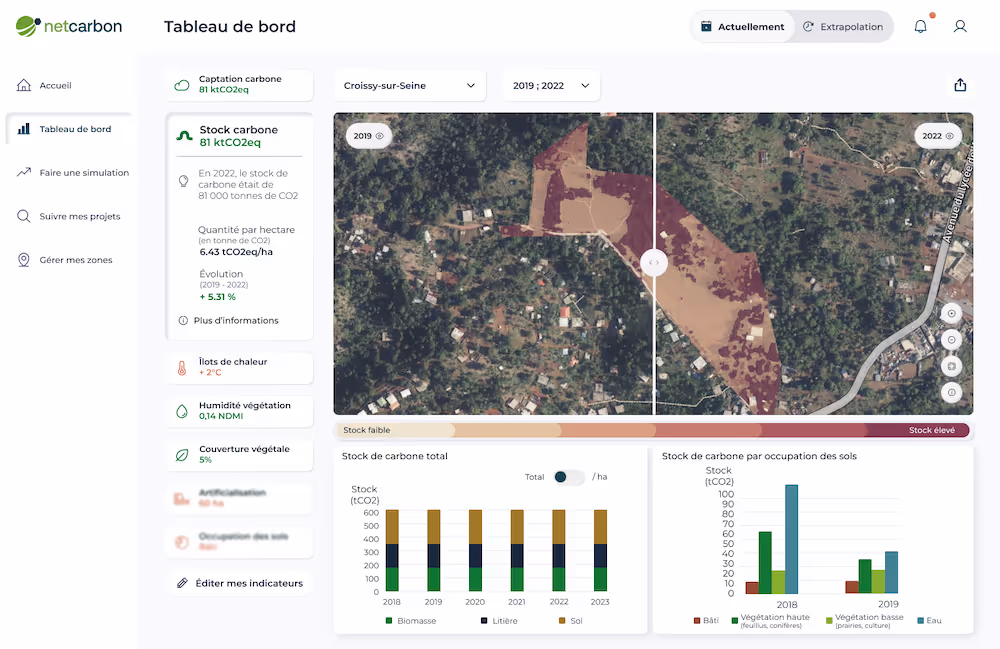Toggle the Total / ha switch
Image resolution: width=1000 pixels, height=649 pixels.
[x=568, y=477]
